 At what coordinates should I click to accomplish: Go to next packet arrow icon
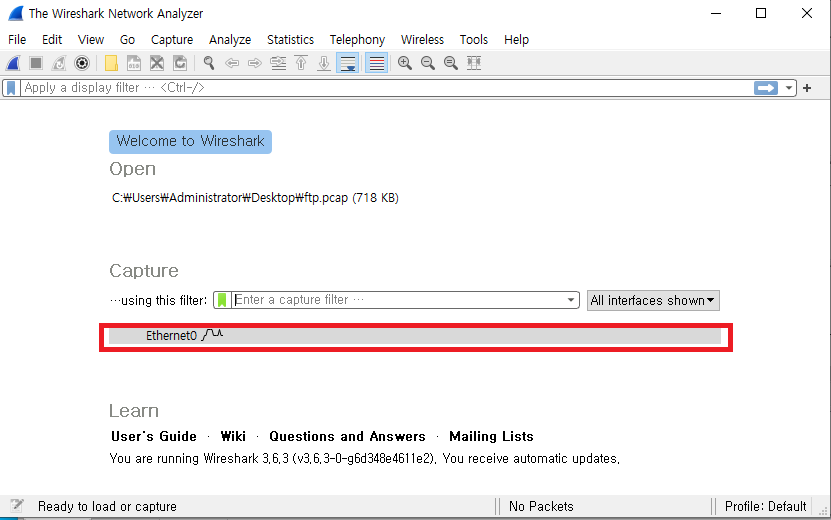coord(255,63)
